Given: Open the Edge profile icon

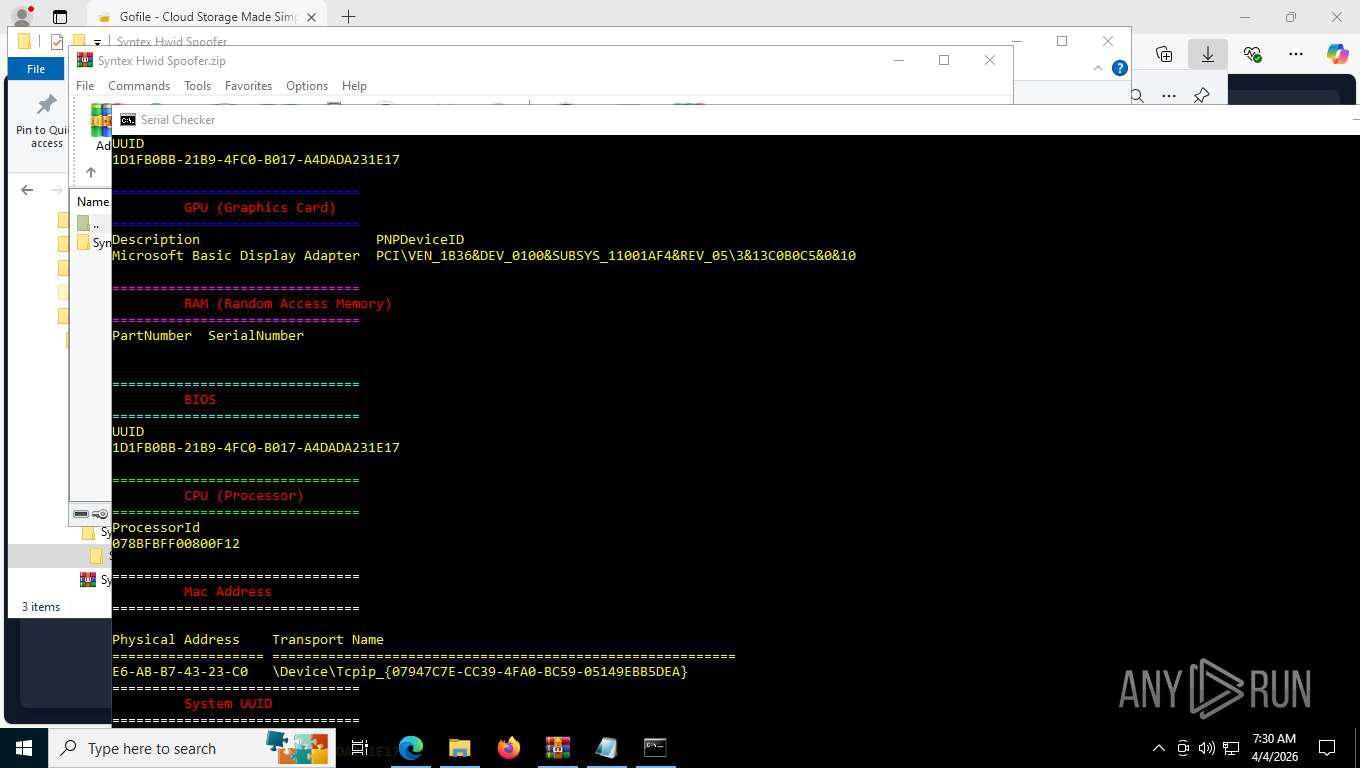Looking at the screenshot, I should click(x=21, y=17).
